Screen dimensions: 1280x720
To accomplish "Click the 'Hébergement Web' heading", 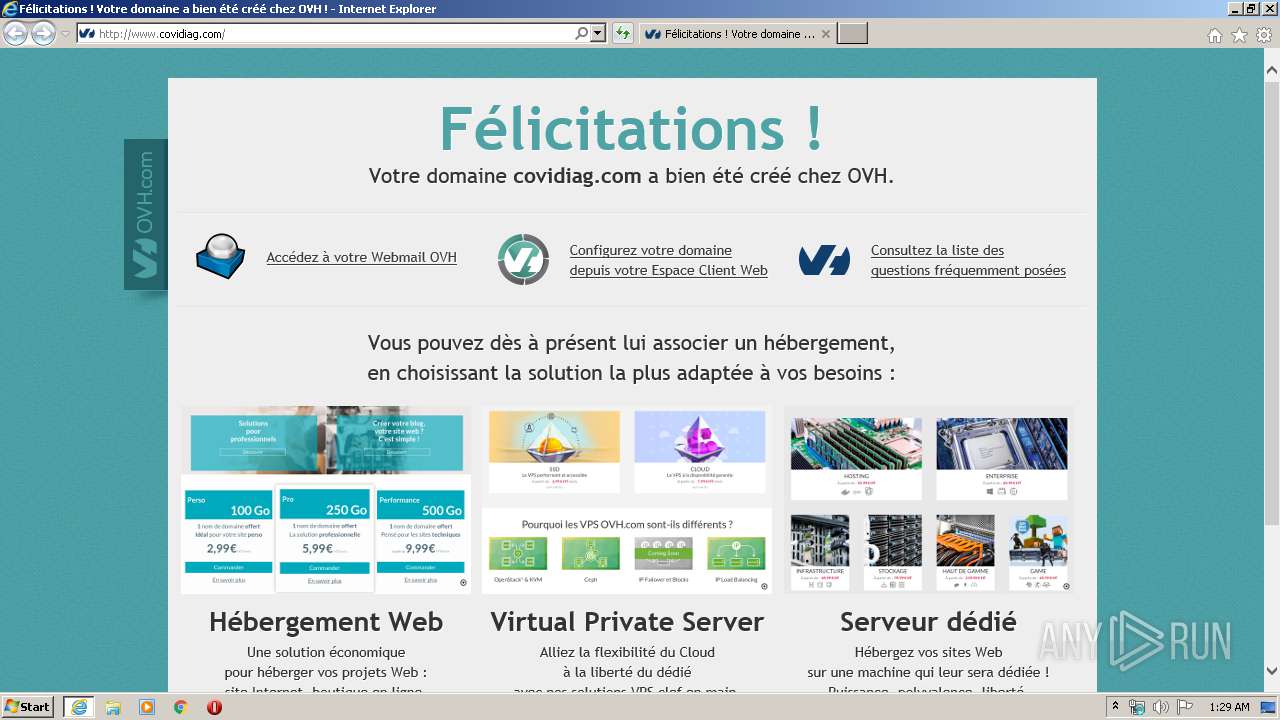I will pyautogui.click(x=326, y=622).
